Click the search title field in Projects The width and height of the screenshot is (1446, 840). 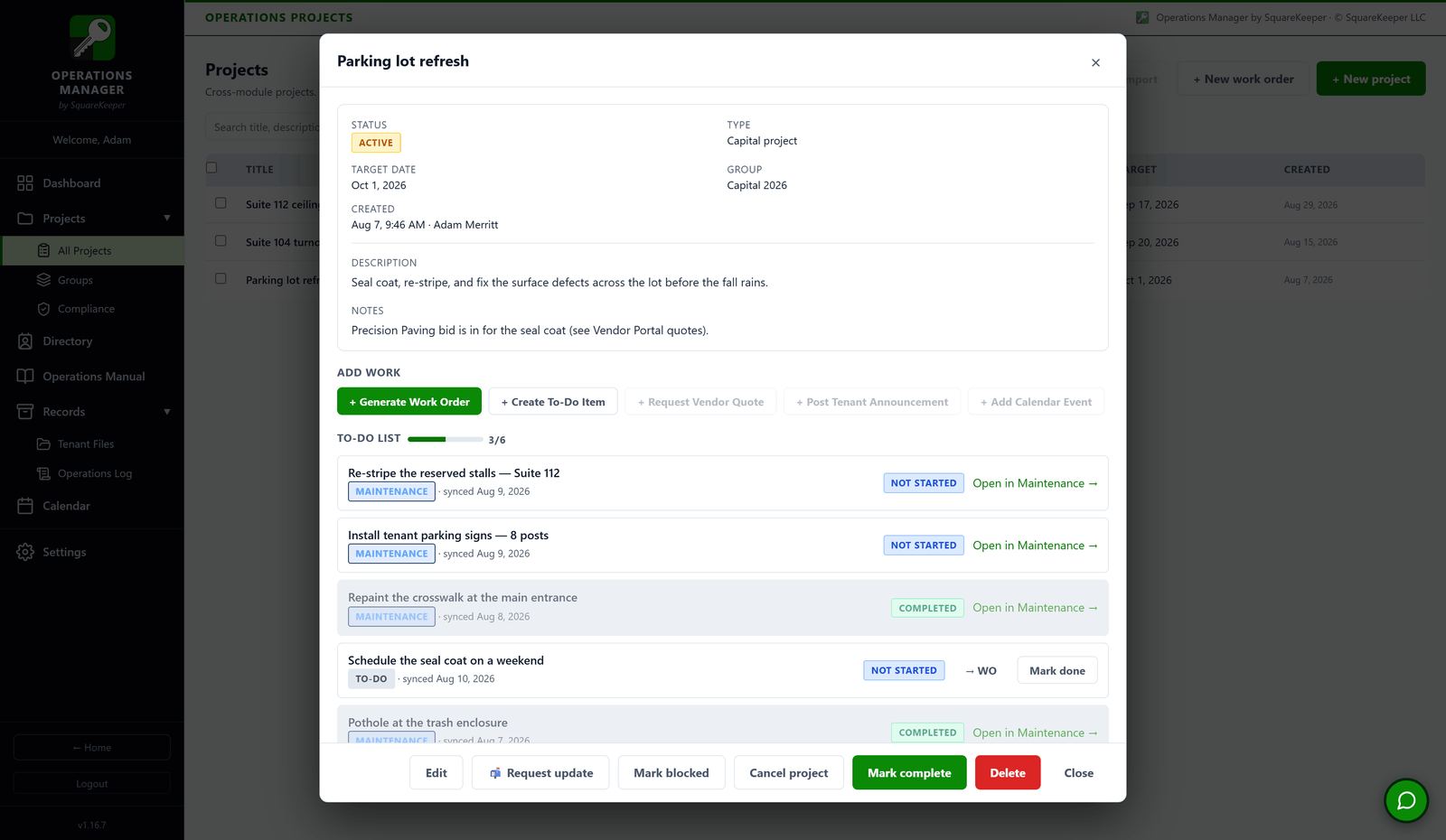pos(262,127)
